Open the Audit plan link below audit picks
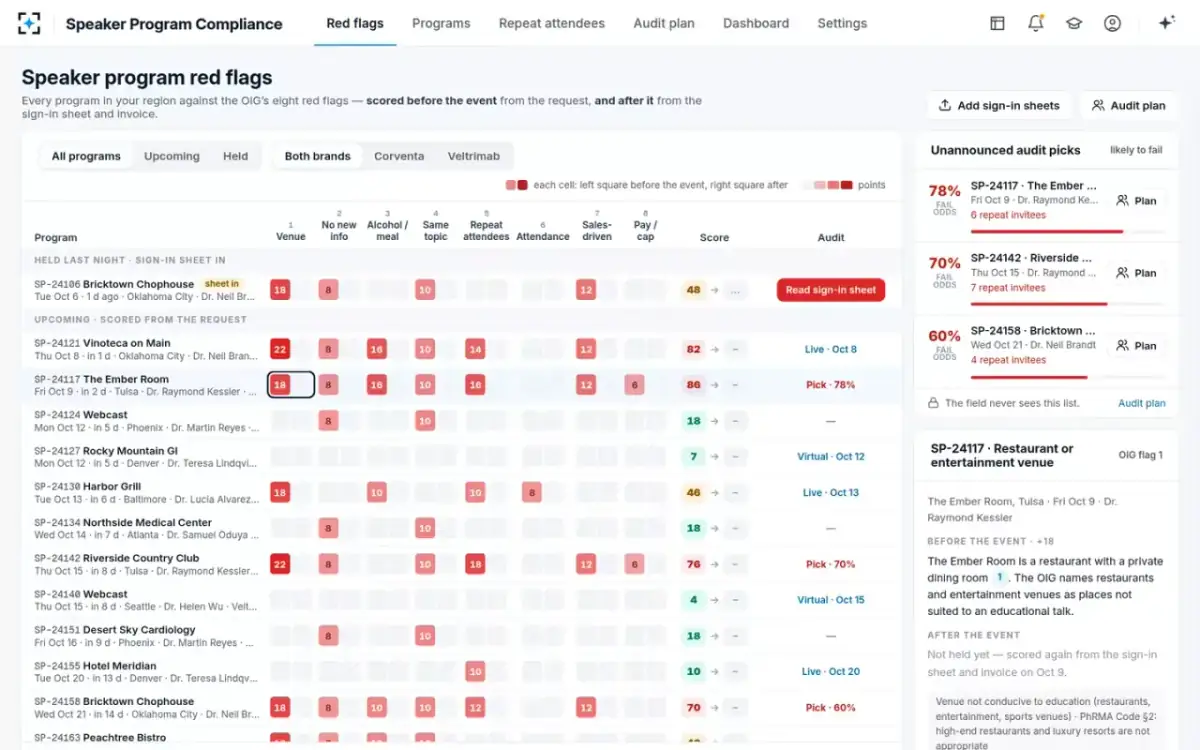Image resolution: width=1200 pixels, height=750 pixels. click(x=1142, y=403)
